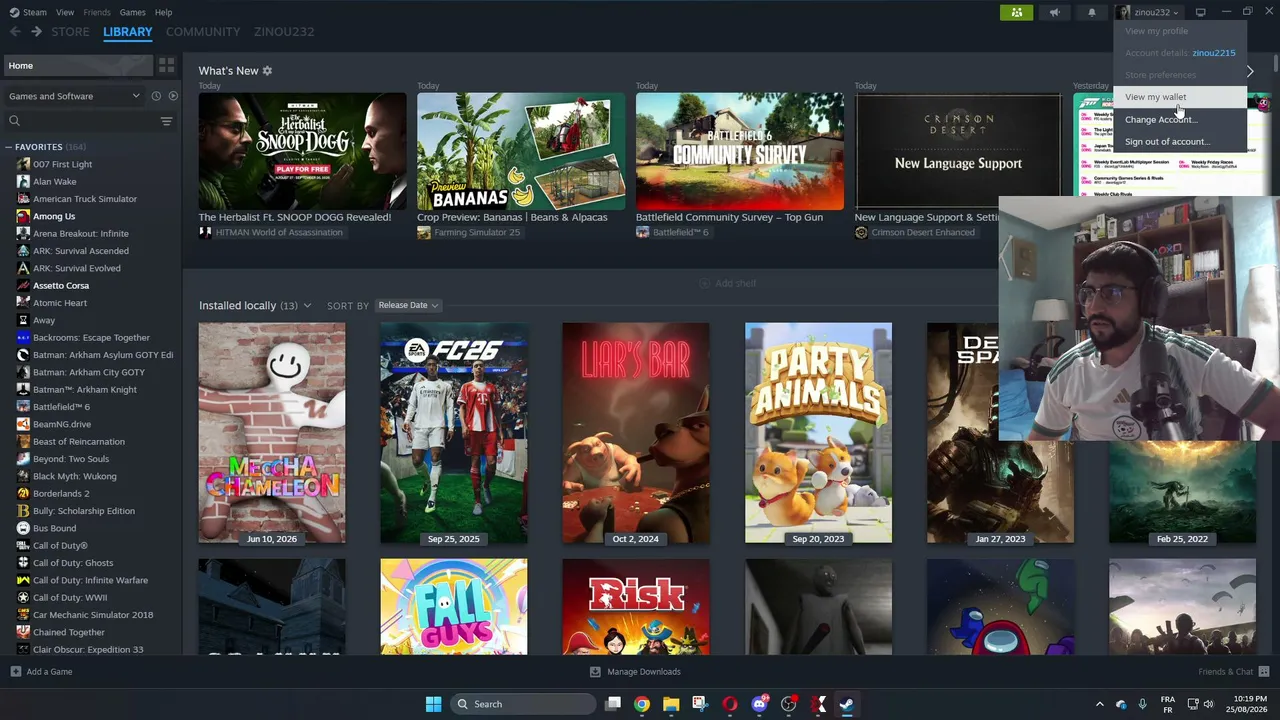Image resolution: width=1280 pixels, height=720 pixels.
Task: Select Borderlands 2 in the game list
Action: 61,493
